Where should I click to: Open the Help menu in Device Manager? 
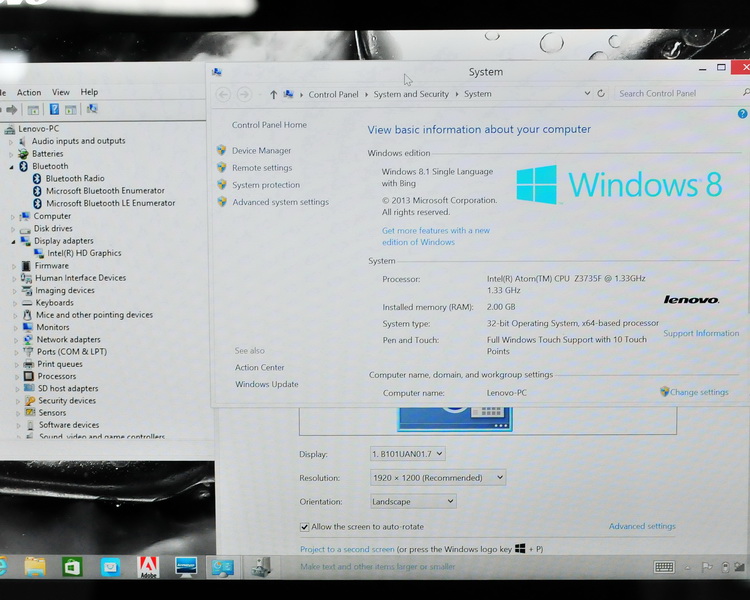[x=89, y=92]
